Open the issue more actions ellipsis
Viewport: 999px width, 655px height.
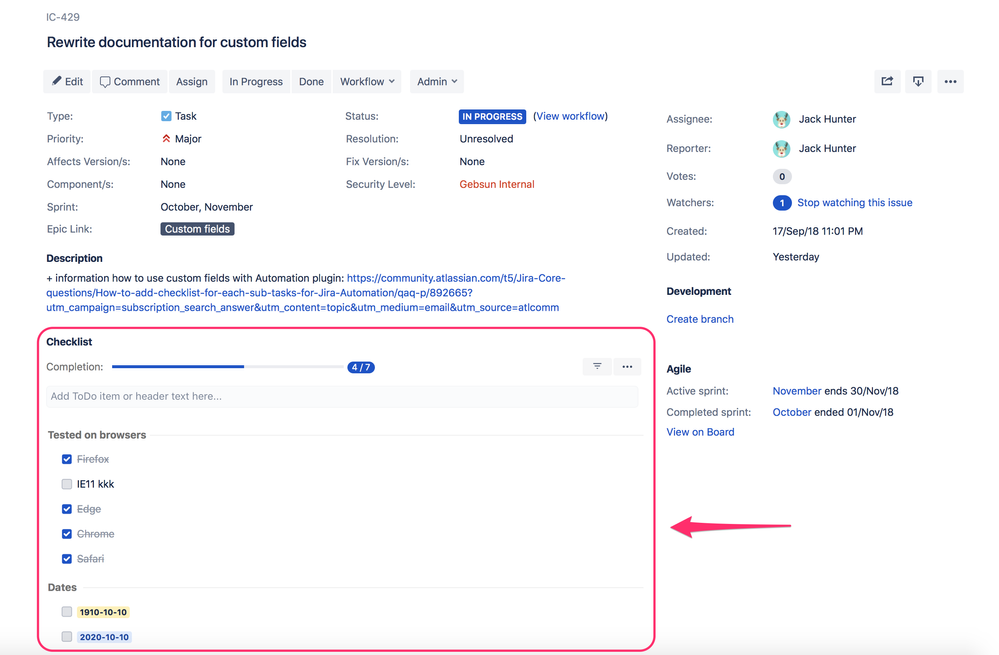(x=951, y=82)
